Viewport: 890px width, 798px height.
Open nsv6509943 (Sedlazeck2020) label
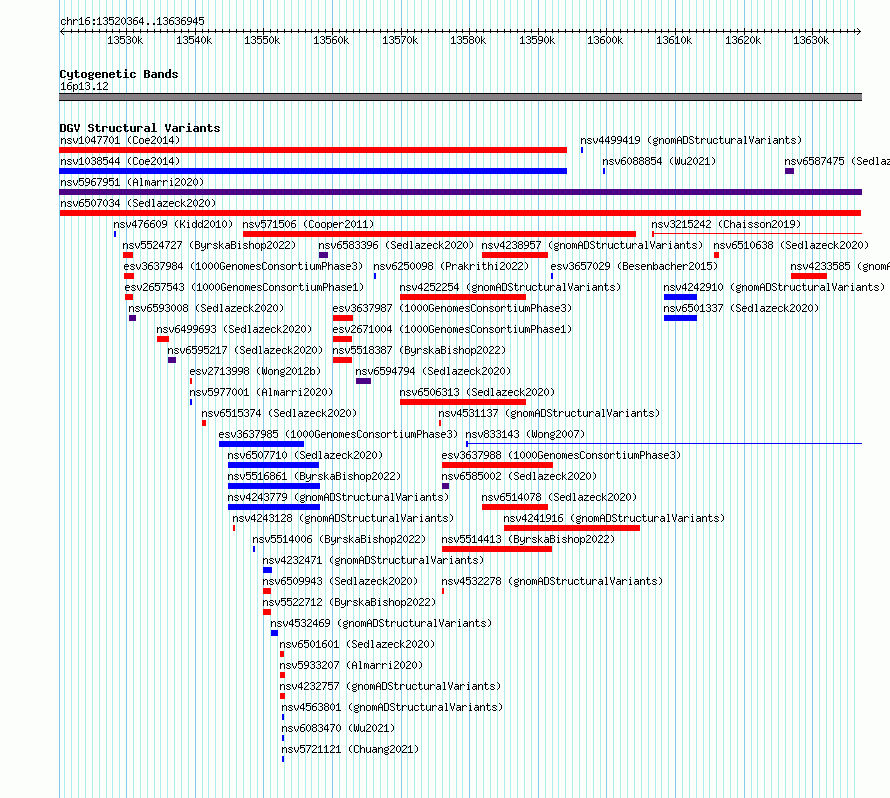(340, 581)
